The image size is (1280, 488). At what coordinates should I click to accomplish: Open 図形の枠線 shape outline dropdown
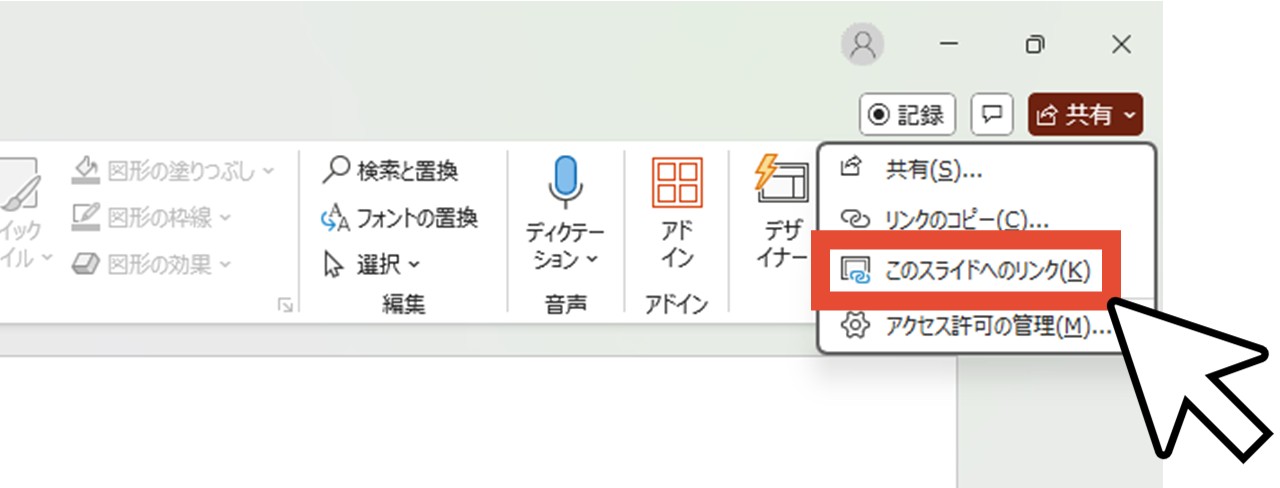(x=153, y=216)
